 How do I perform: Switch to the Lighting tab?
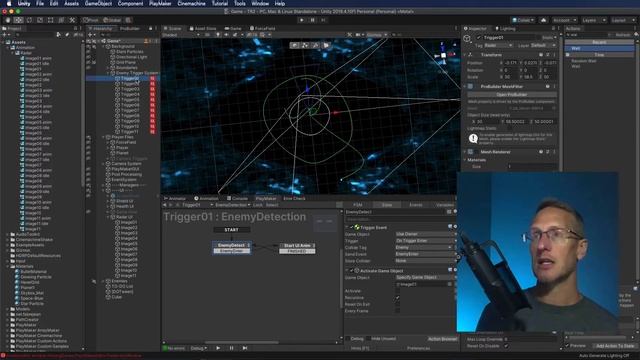(505, 29)
